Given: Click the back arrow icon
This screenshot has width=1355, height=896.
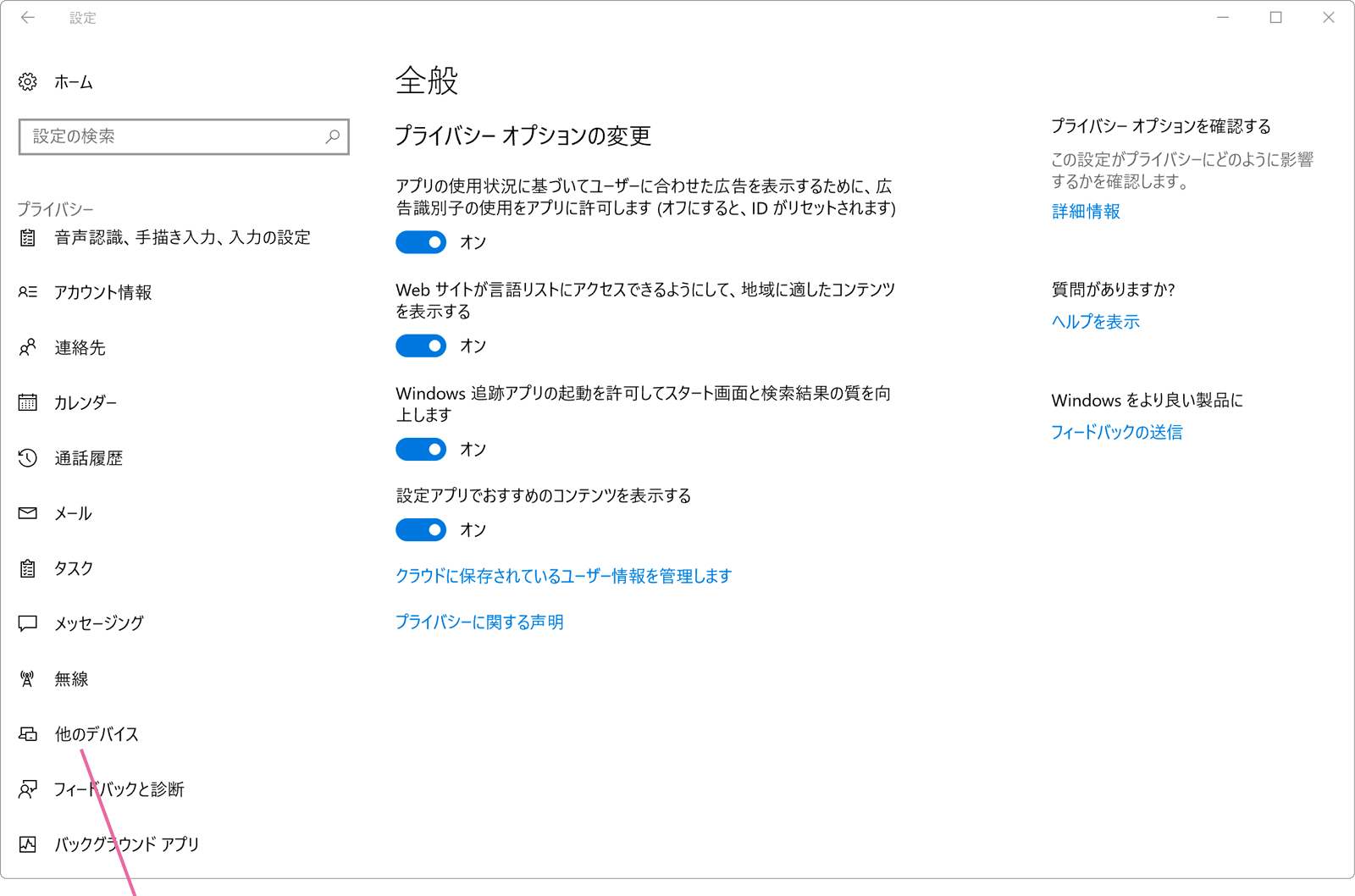Looking at the screenshot, I should pyautogui.click(x=28, y=18).
